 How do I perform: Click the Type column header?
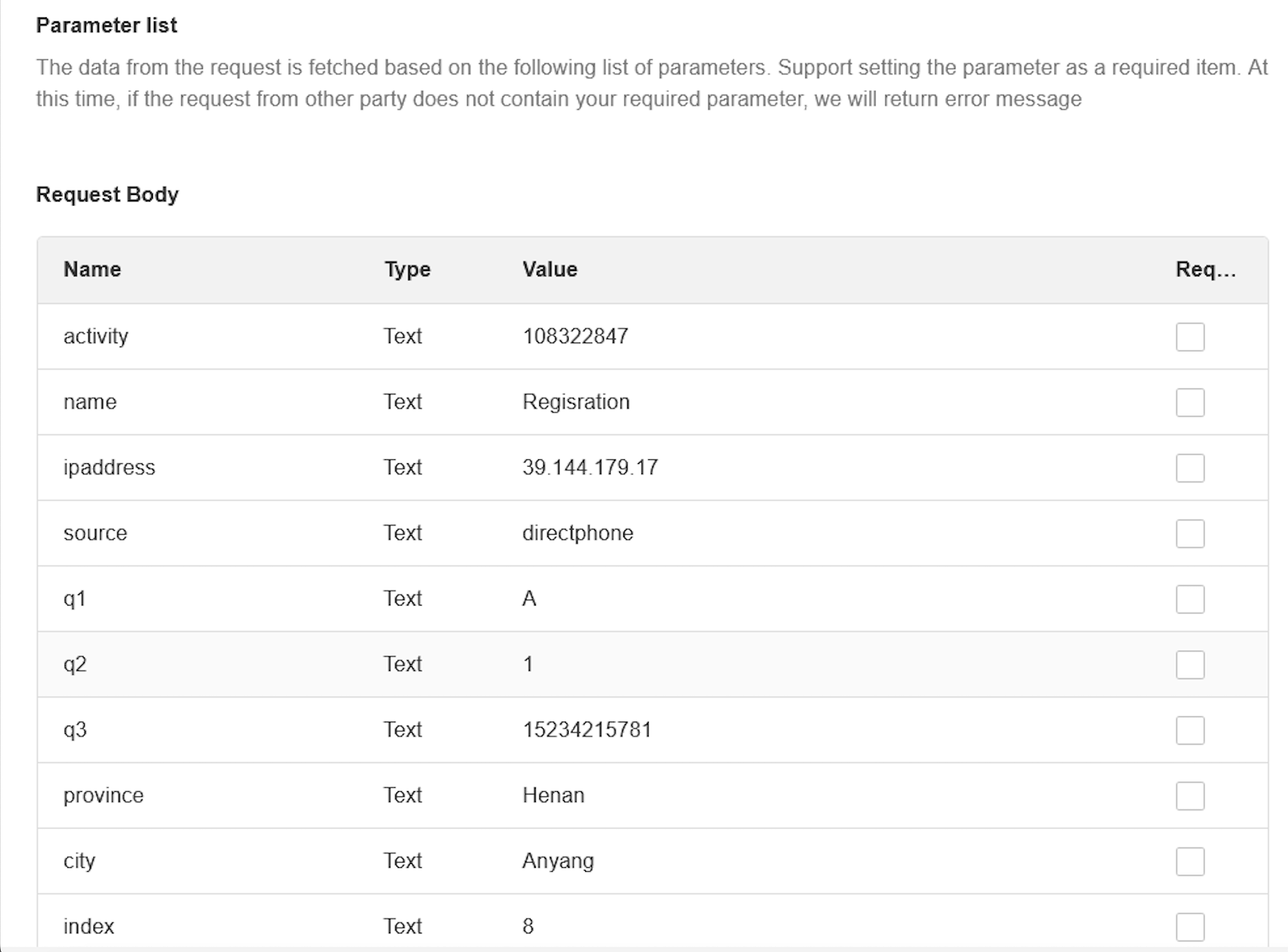(x=407, y=269)
